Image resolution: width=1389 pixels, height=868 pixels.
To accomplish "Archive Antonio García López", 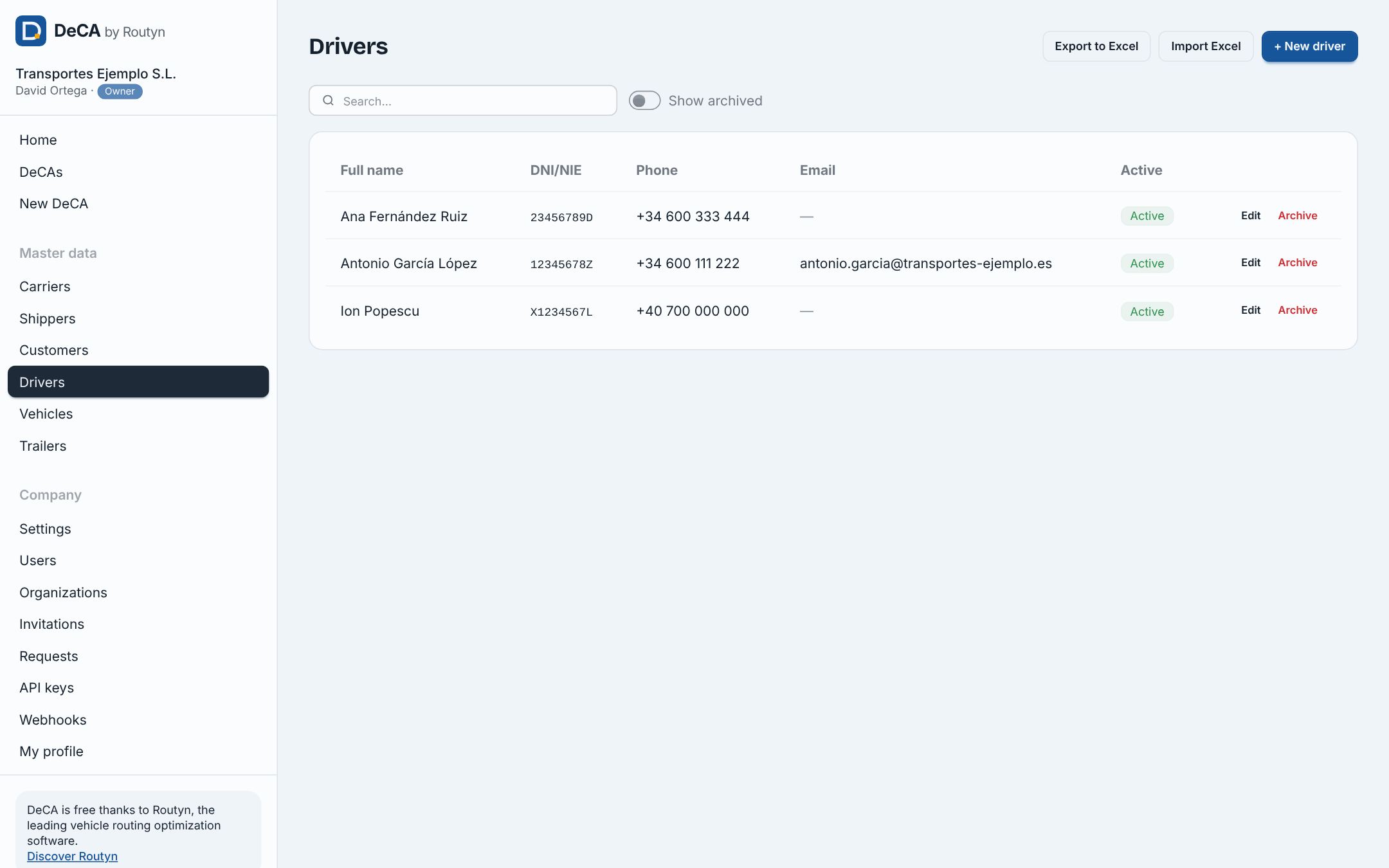I will (x=1297, y=262).
